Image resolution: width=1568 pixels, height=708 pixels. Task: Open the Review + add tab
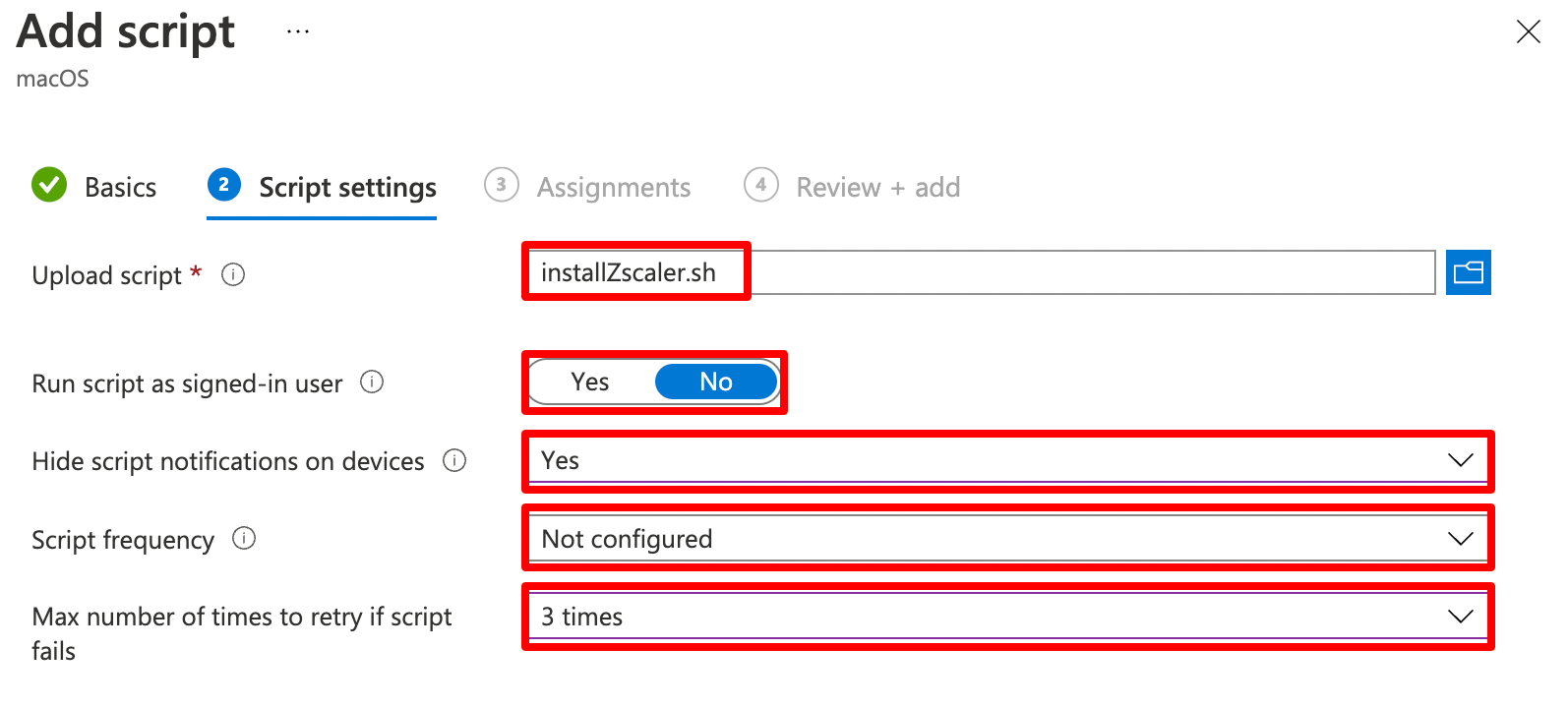[877, 187]
